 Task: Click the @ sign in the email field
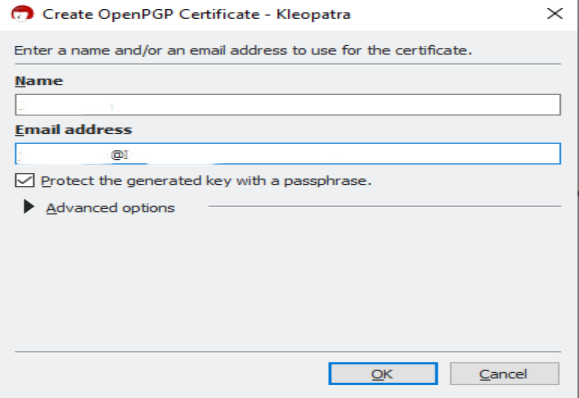coord(117,155)
